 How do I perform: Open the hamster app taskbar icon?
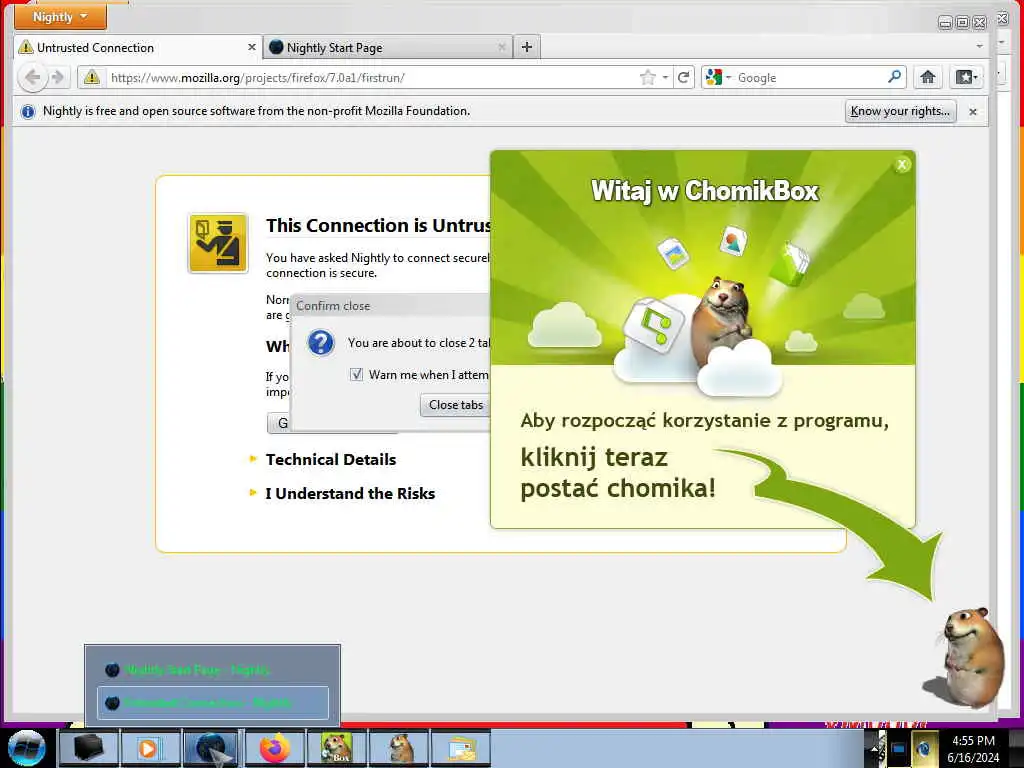coord(399,748)
